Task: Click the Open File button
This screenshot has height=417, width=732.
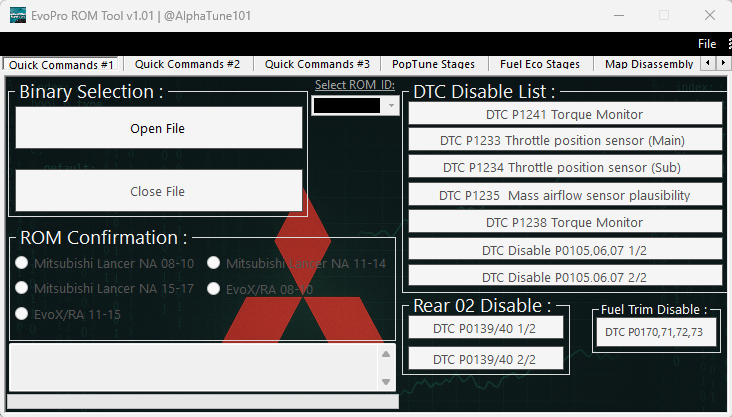Action: 159,128
